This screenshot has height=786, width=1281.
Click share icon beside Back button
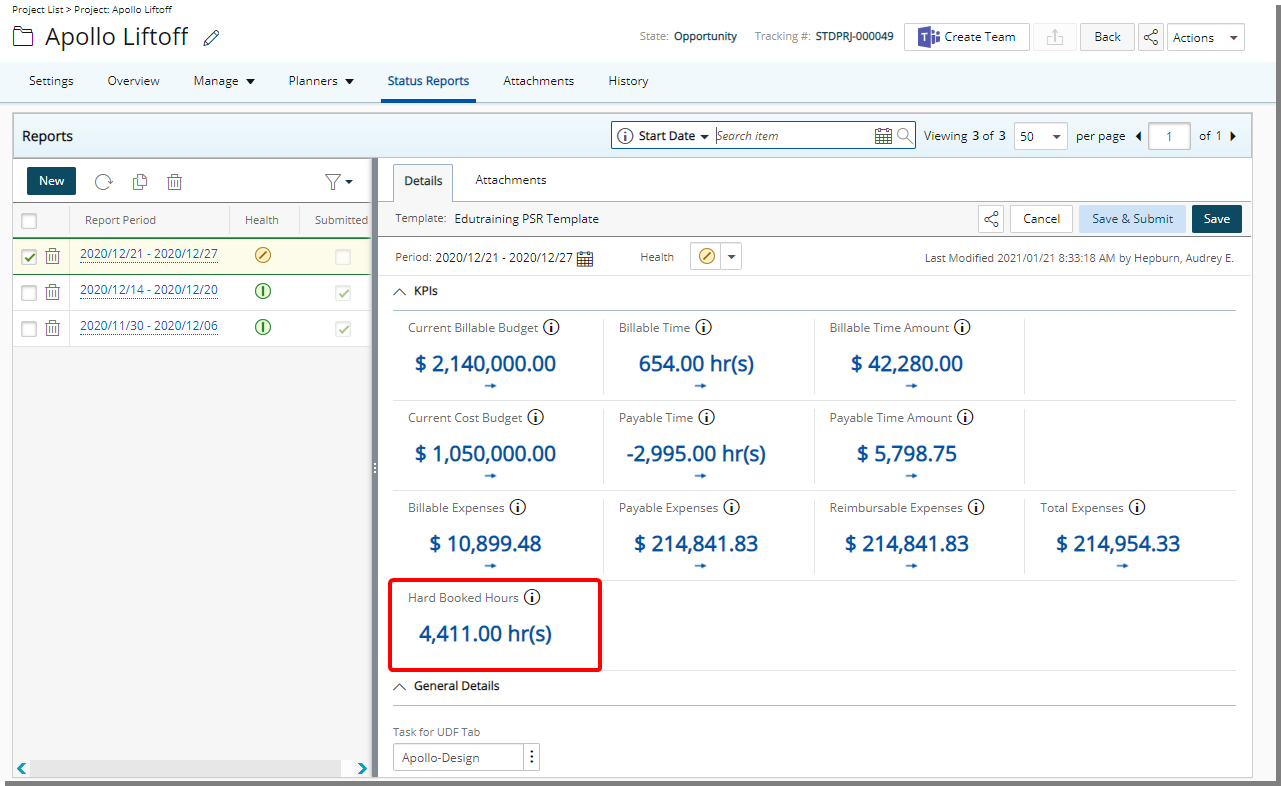[x=1151, y=37]
